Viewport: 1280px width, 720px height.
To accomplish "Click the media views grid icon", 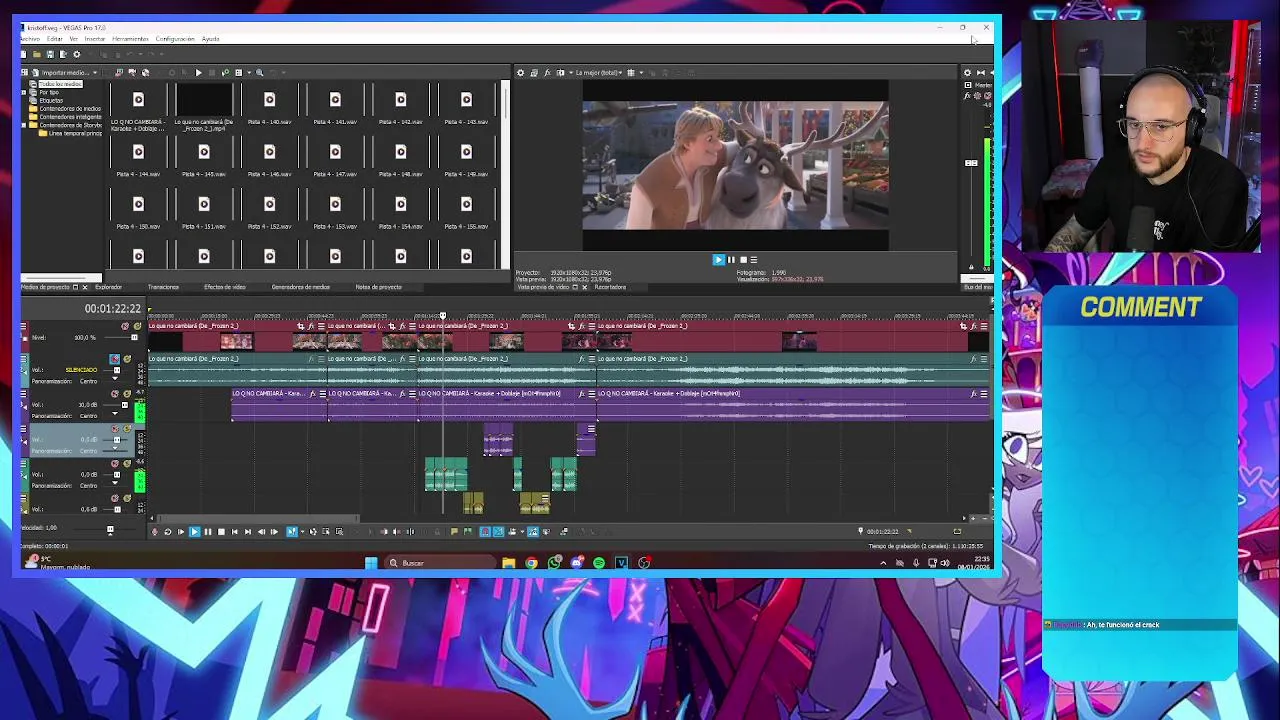I will click(x=238, y=72).
